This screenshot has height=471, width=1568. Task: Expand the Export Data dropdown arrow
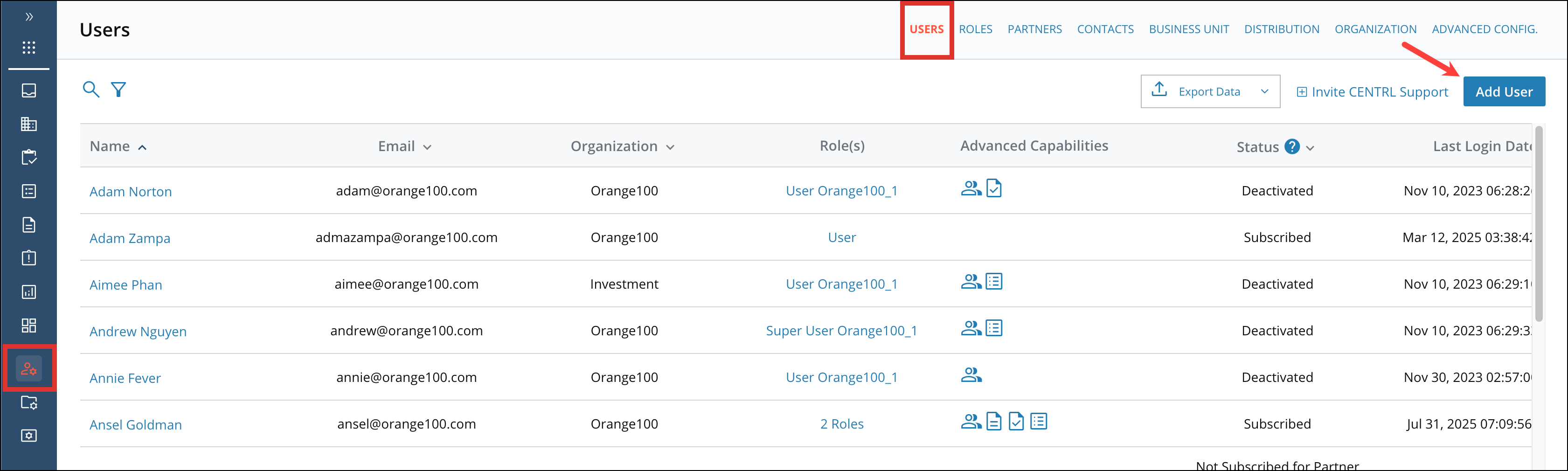1265,91
